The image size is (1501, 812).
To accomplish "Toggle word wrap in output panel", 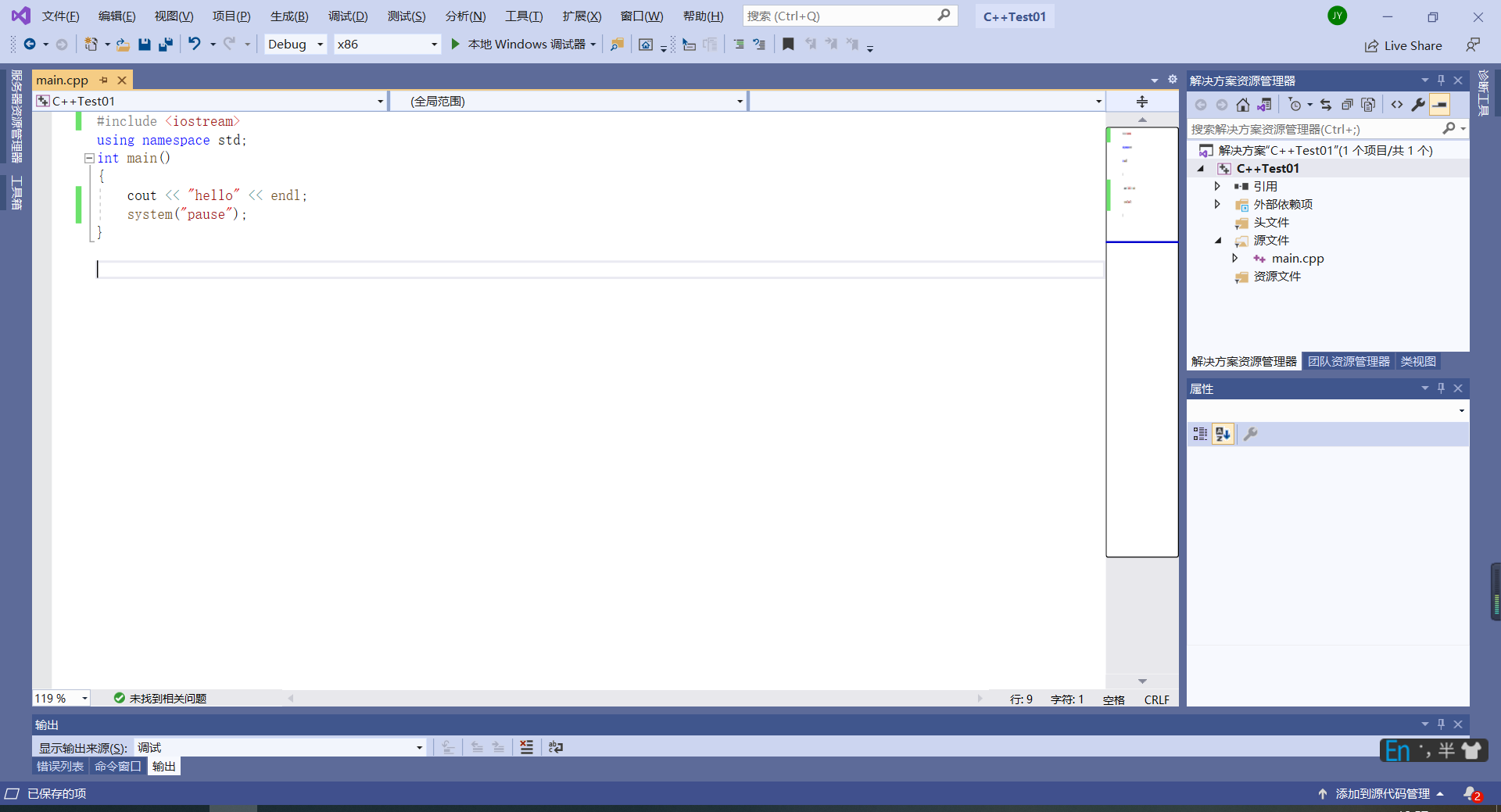I will pyautogui.click(x=555, y=748).
